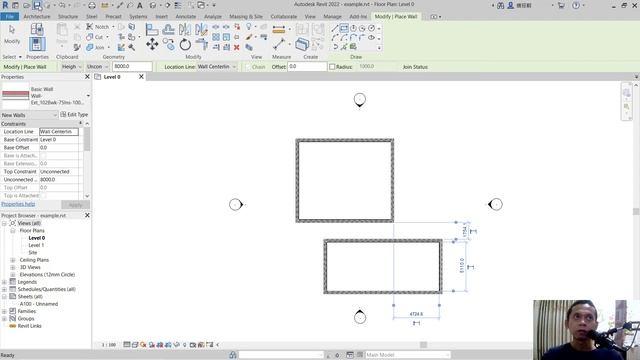The width and height of the screenshot is (640, 360).
Task: Click the Cut geometry tool
Action: point(94,37)
